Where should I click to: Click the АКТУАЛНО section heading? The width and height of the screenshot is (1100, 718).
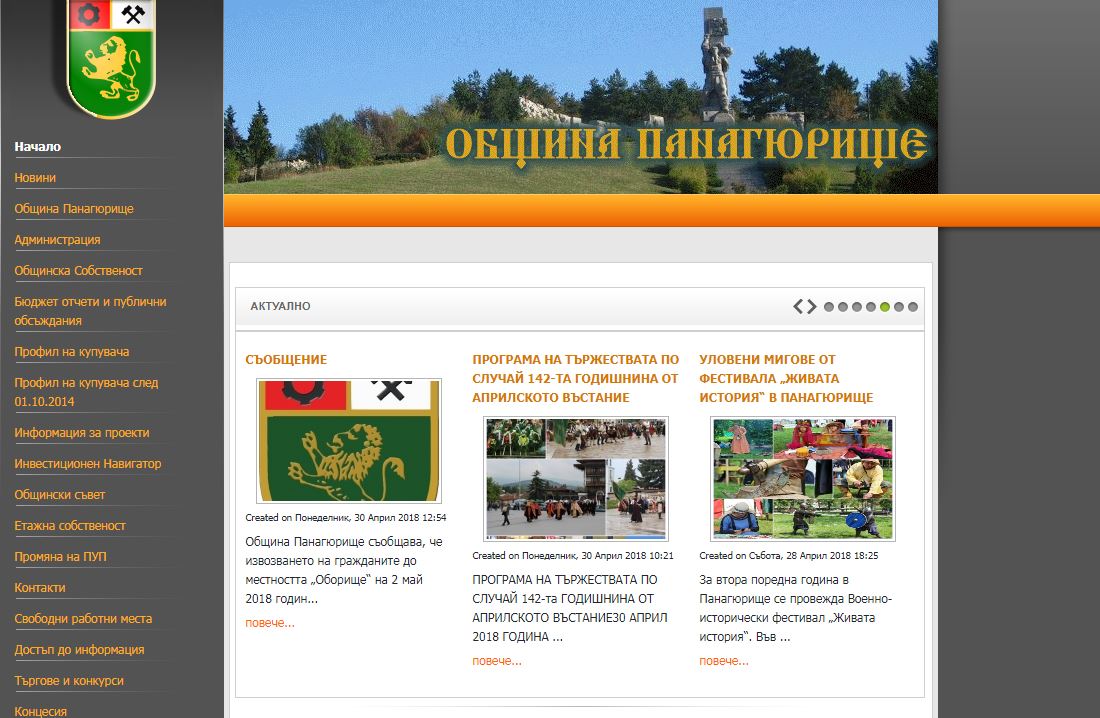[281, 306]
